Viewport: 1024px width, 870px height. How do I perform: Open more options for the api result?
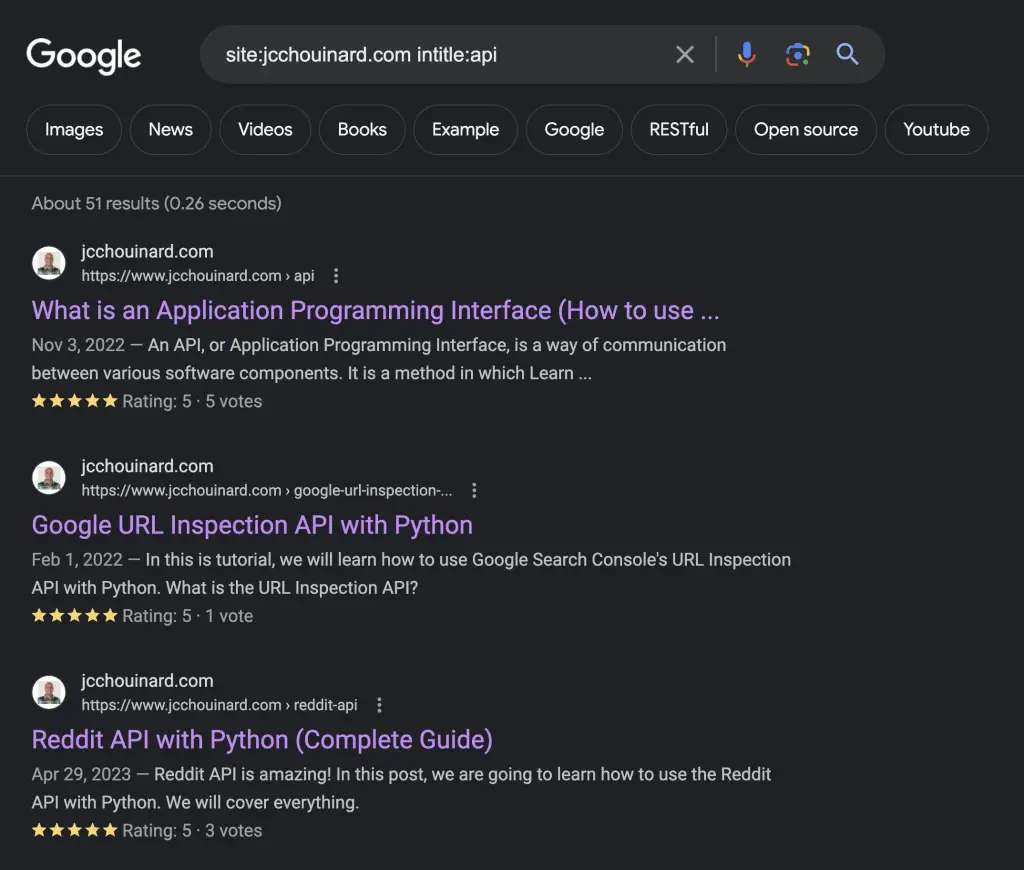[336, 276]
